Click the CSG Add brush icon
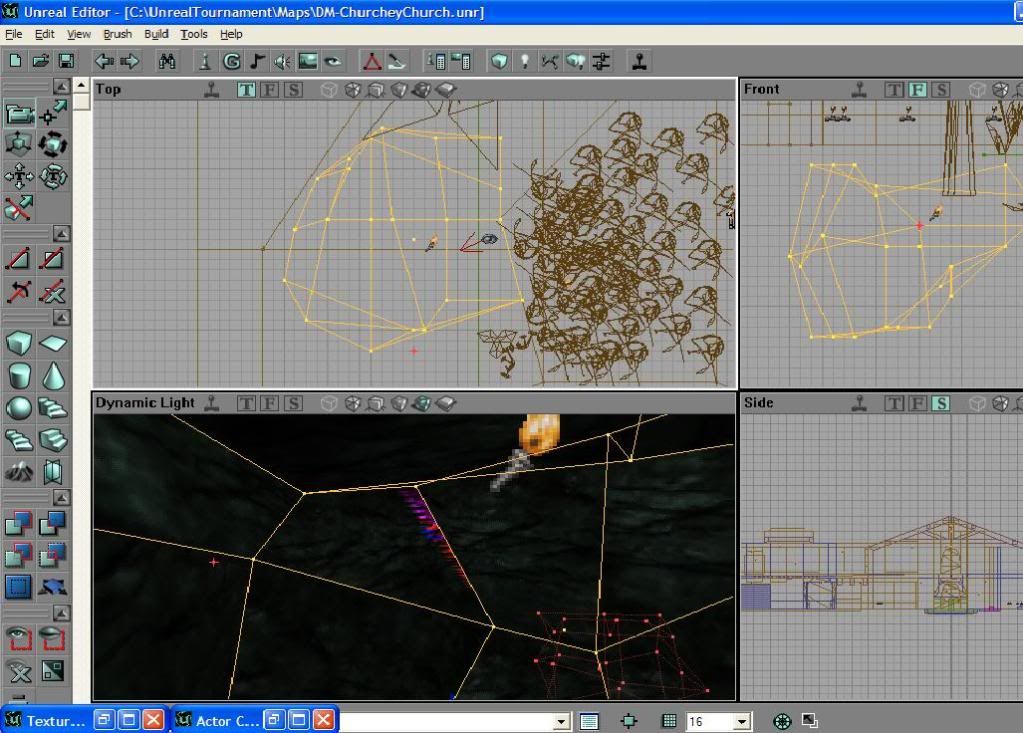Image resolution: width=1023 pixels, height=733 pixels. [x=20, y=523]
